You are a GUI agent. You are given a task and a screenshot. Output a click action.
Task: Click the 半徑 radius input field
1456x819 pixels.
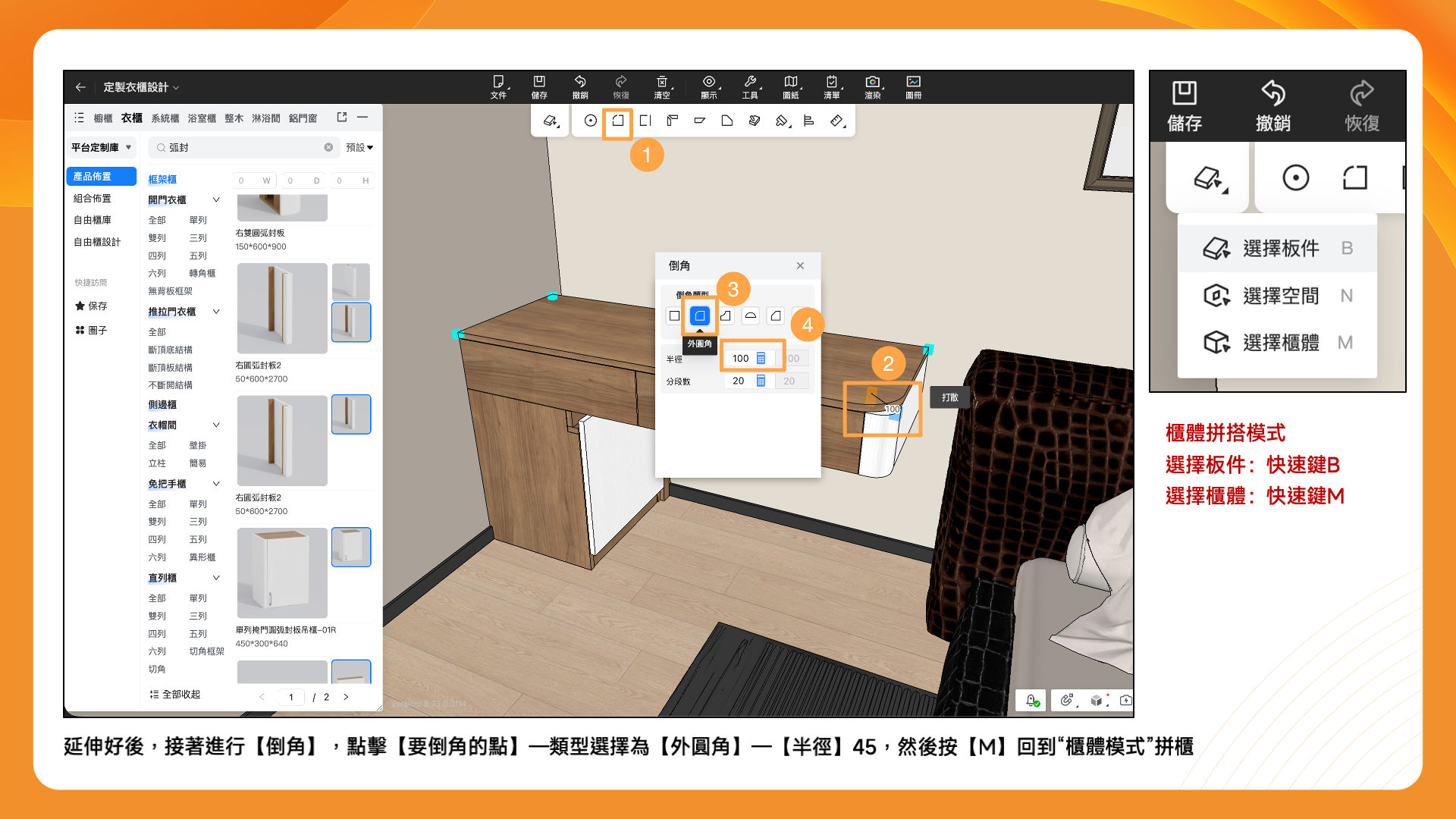click(x=739, y=359)
